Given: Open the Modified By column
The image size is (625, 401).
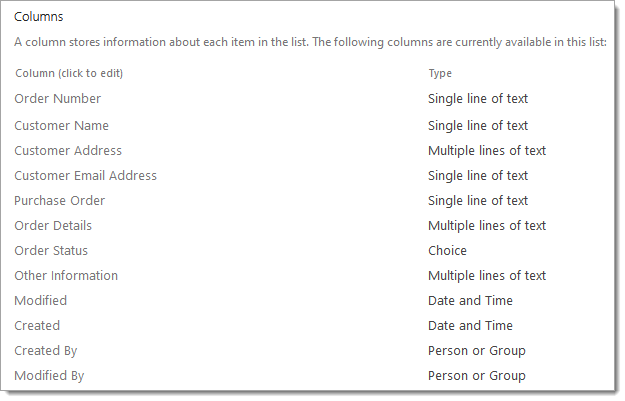Looking at the screenshot, I should click(49, 376).
